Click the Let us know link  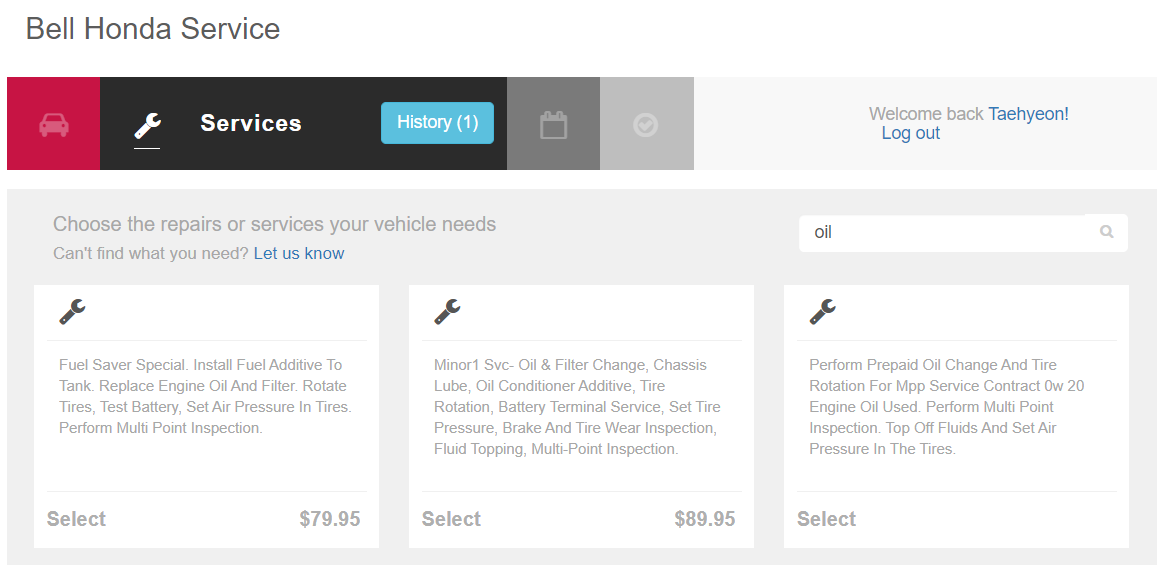click(x=299, y=253)
